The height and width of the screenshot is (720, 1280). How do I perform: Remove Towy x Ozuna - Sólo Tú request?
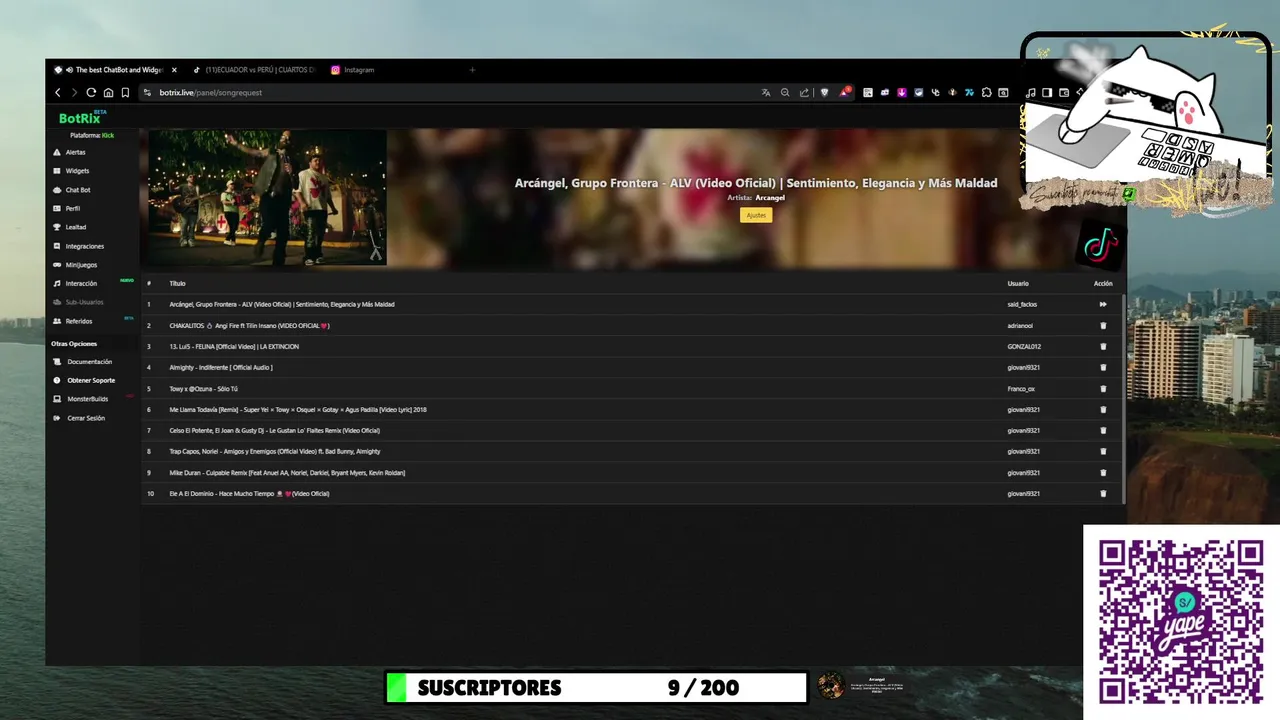coord(1103,388)
